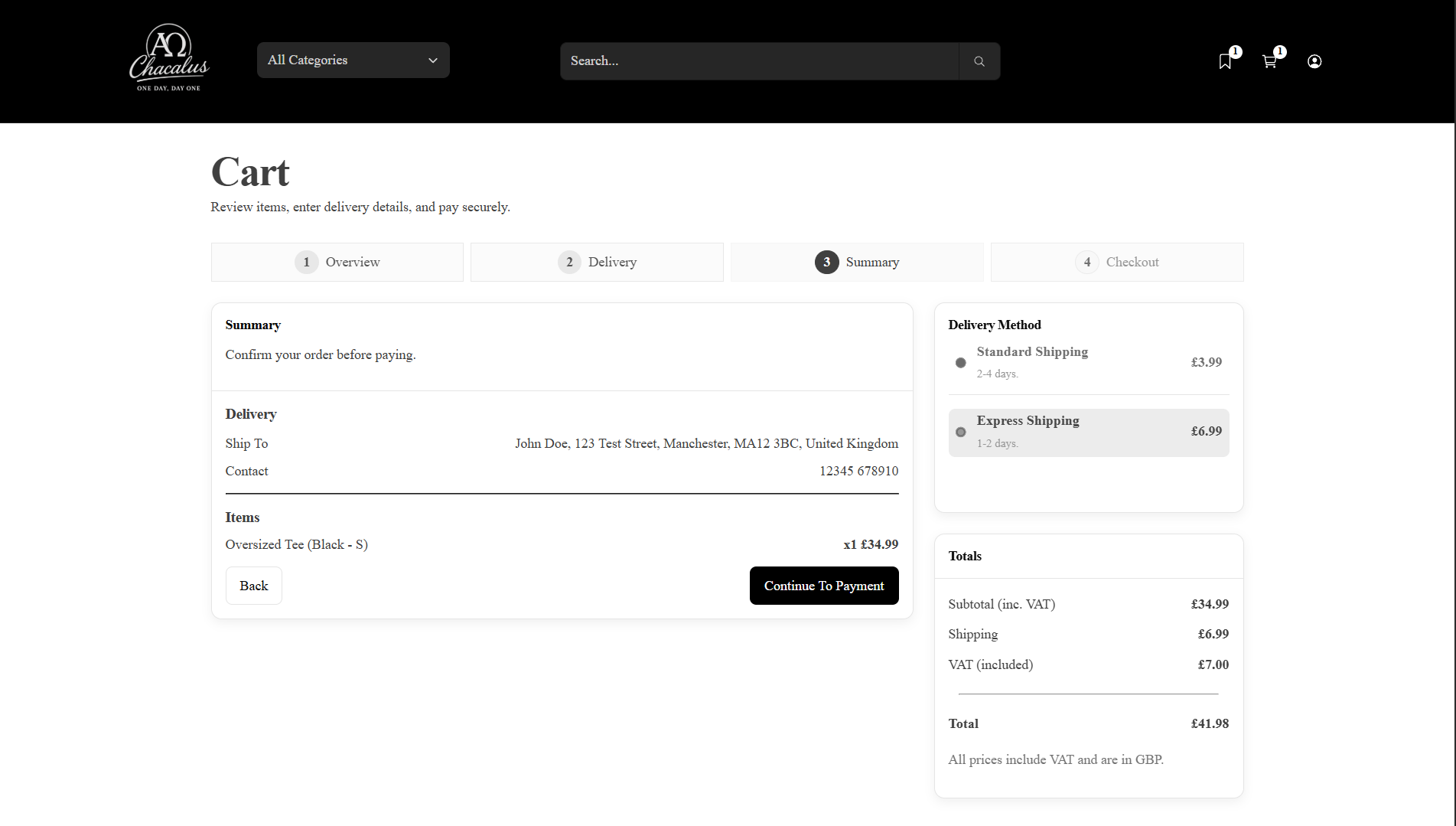This screenshot has width=1456, height=826.
Task: Click contact number 12345 678910
Action: pos(858,471)
